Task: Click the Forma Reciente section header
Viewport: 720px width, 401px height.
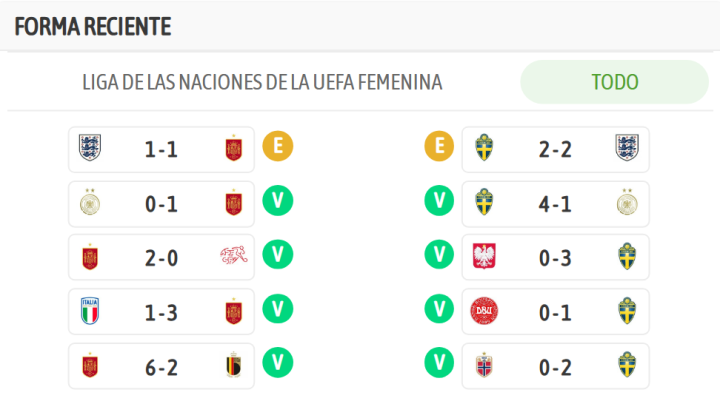Action: pos(93,27)
